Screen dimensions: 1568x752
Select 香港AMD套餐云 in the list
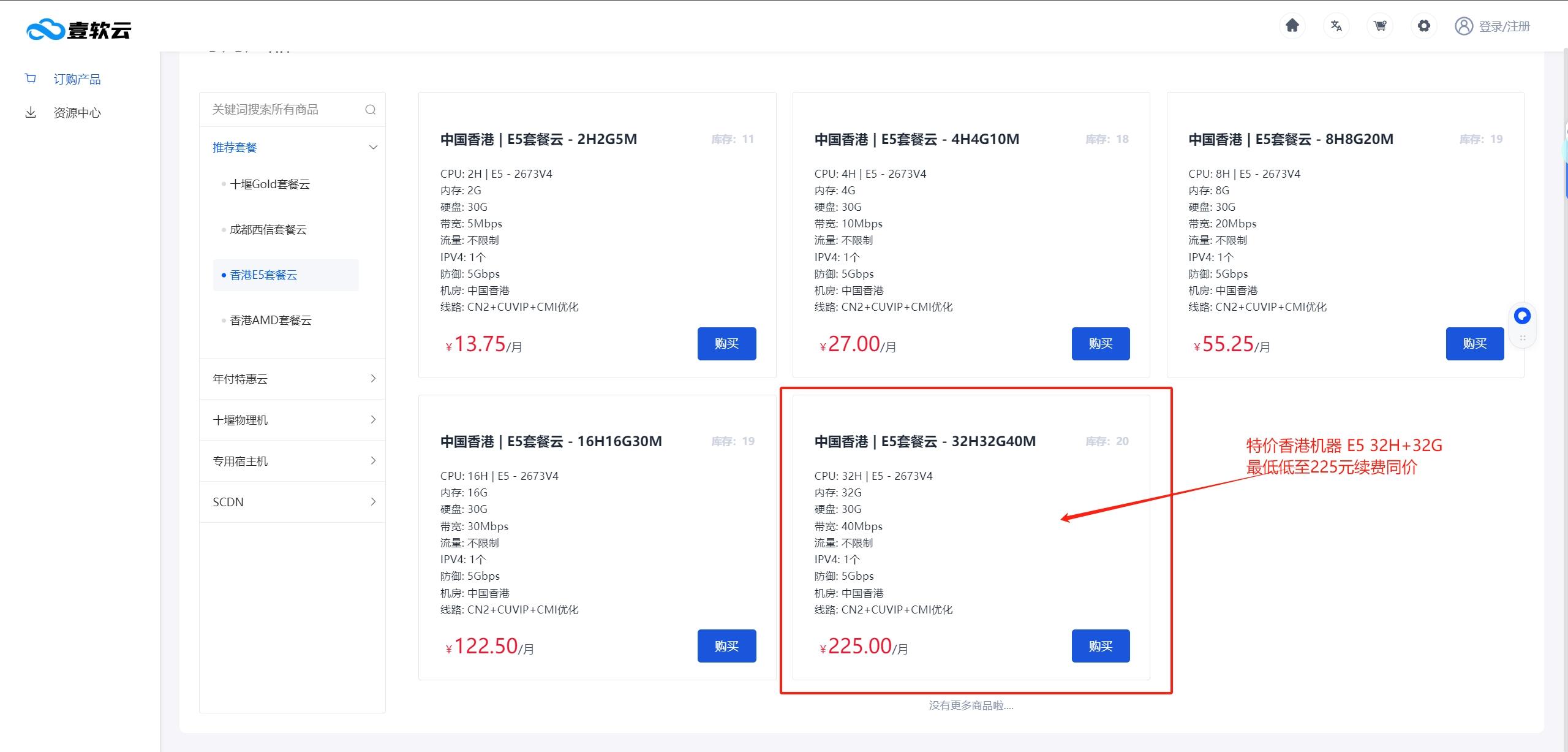point(271,321)
